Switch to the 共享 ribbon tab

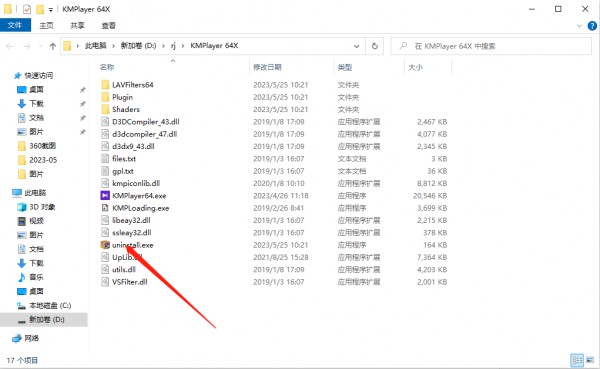tap(77, 25)
